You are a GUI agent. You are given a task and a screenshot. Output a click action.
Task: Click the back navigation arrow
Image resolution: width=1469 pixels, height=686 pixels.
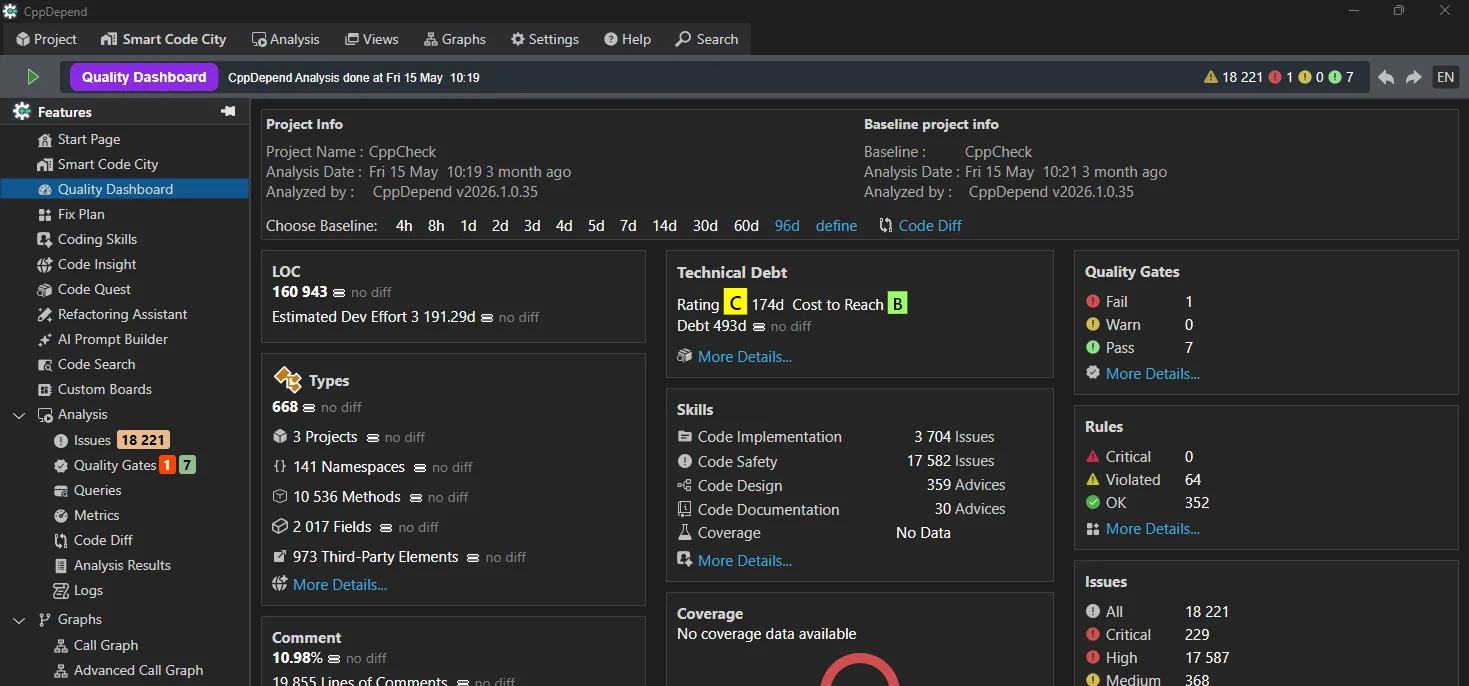1386,77
